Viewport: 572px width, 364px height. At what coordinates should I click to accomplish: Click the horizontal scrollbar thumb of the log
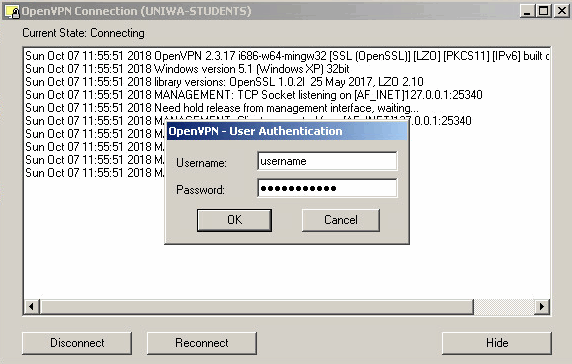(257, 307)
